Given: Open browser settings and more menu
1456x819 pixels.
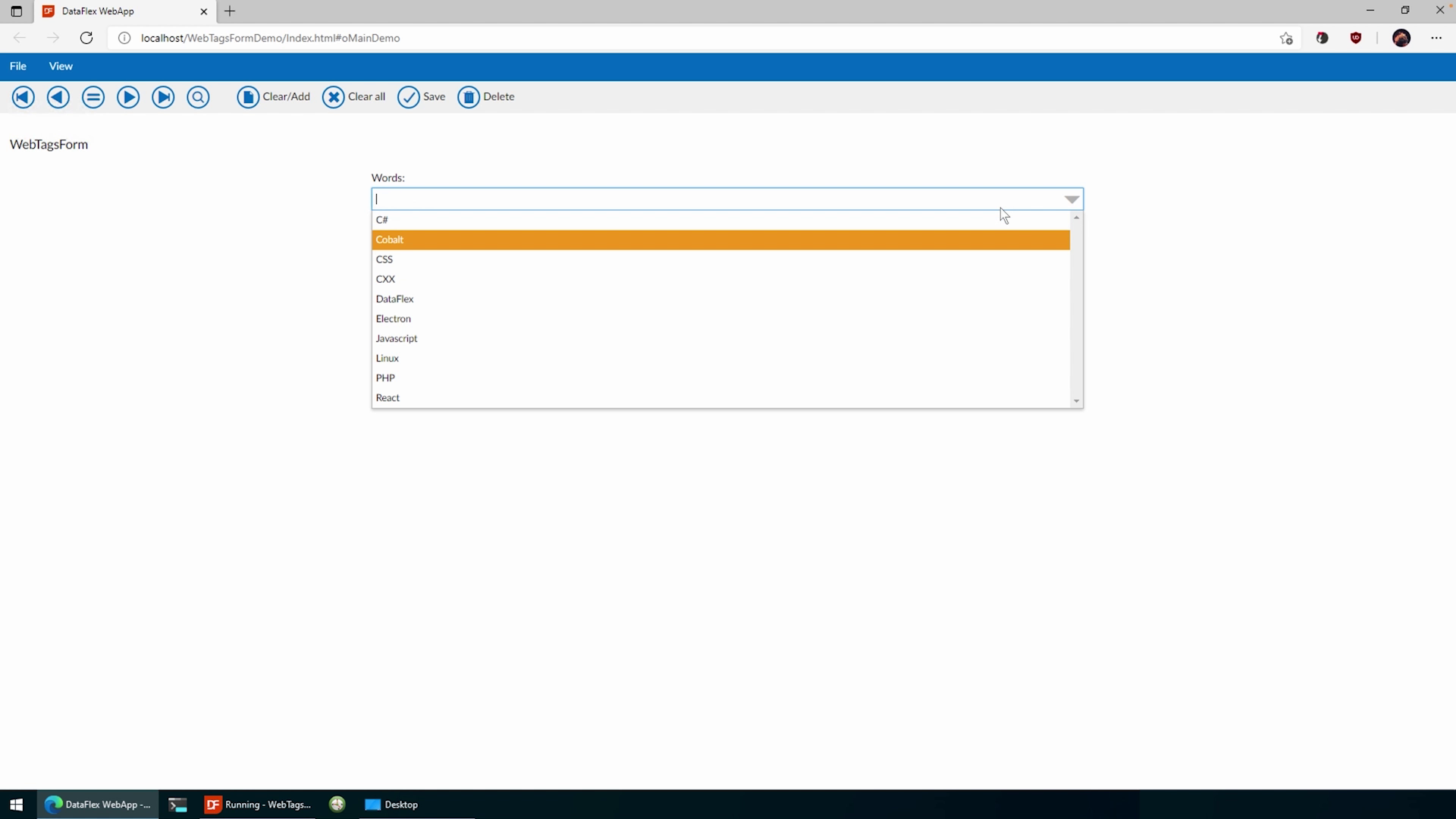Looking at the screenshot, I should pos(1436,38).
